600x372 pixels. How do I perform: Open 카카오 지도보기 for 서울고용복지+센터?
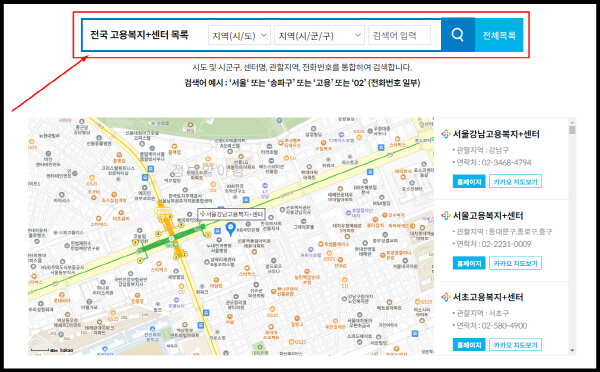click(x=515, y=263)
